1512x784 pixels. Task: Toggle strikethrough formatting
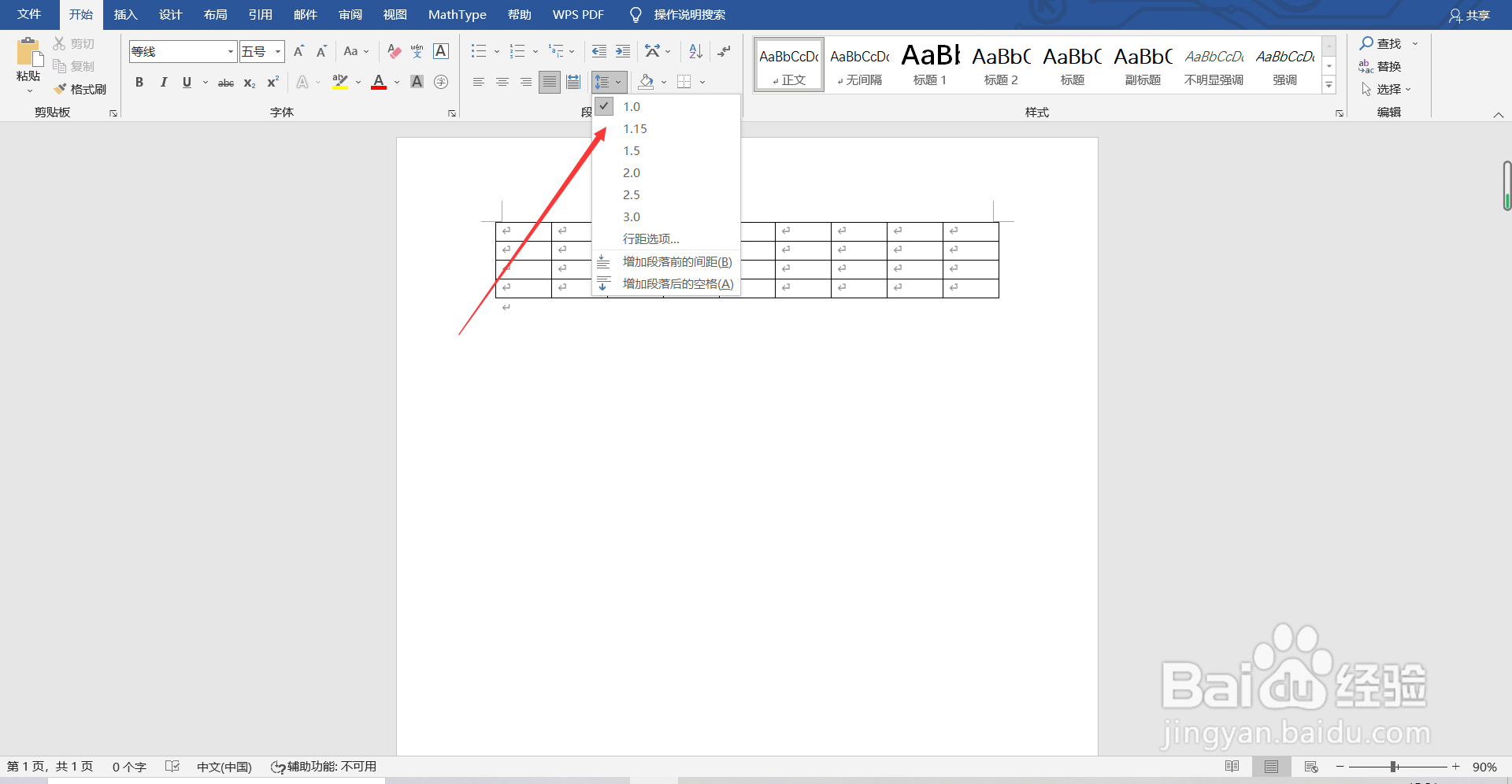click(x=226, y=82)
